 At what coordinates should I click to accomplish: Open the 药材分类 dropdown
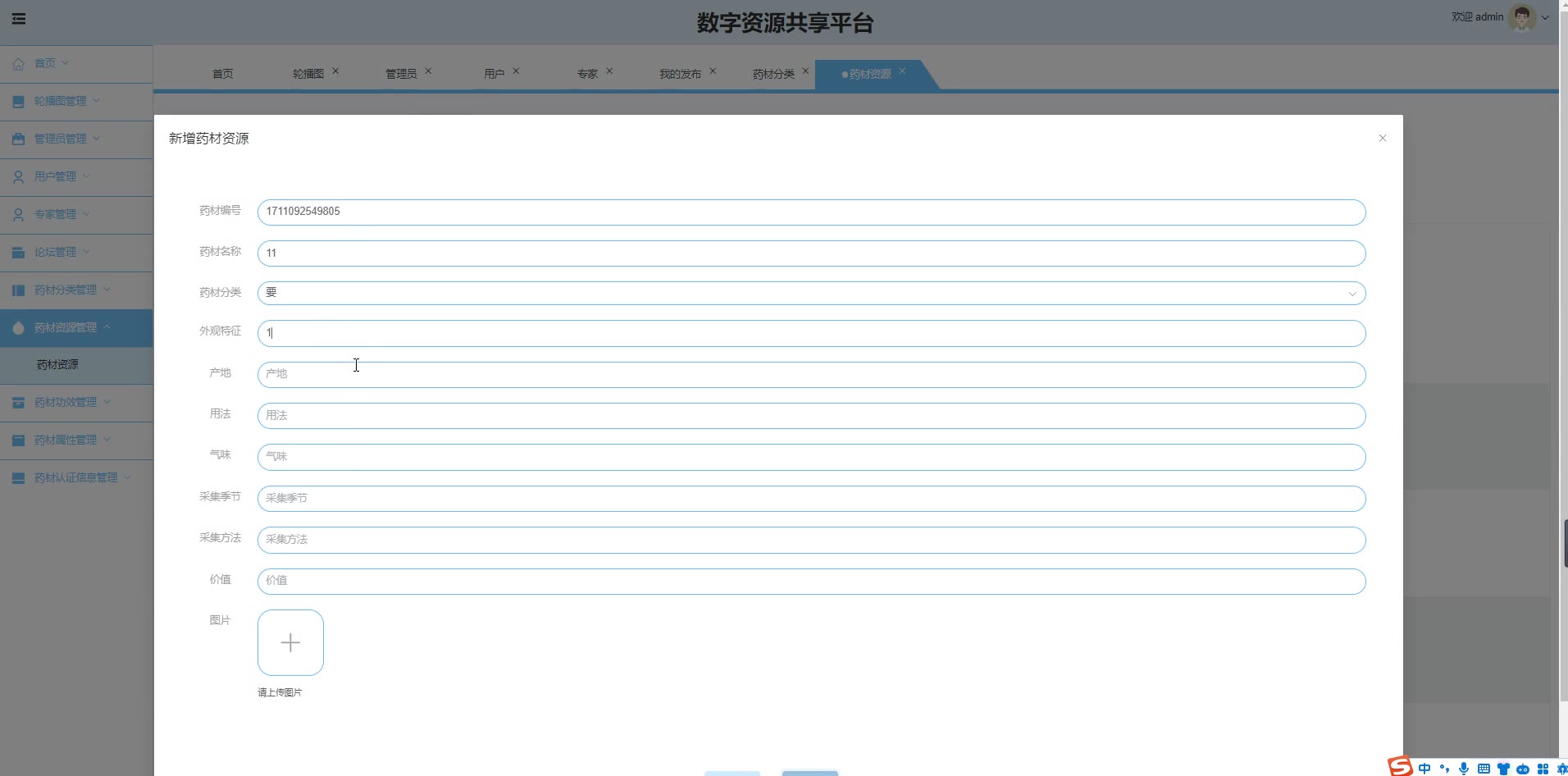click(x=811, y=294)
